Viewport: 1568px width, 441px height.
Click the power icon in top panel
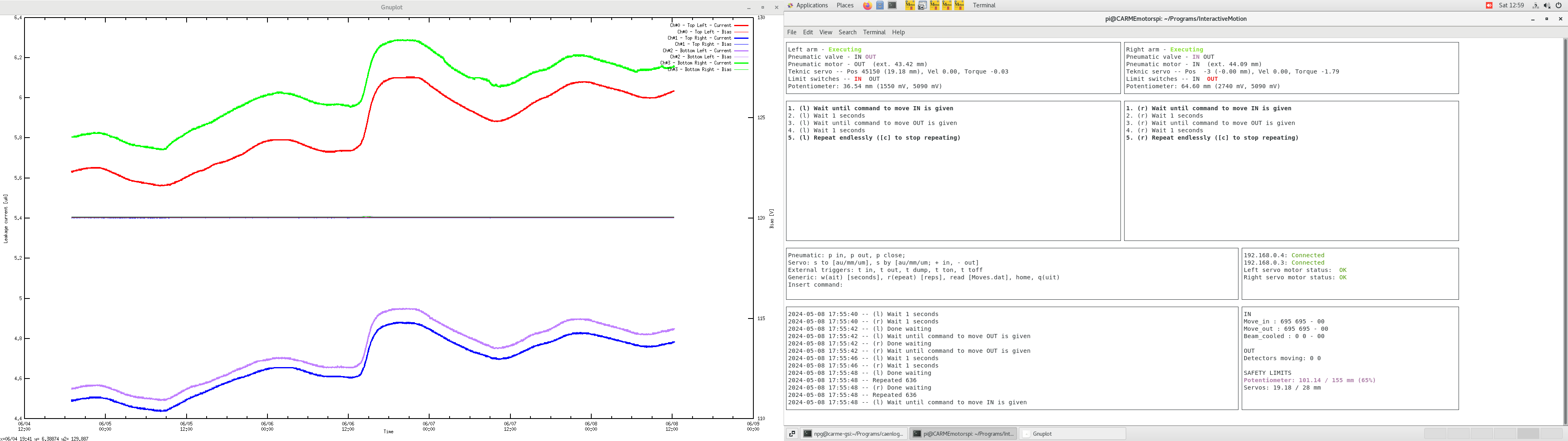coord(1558,5)
